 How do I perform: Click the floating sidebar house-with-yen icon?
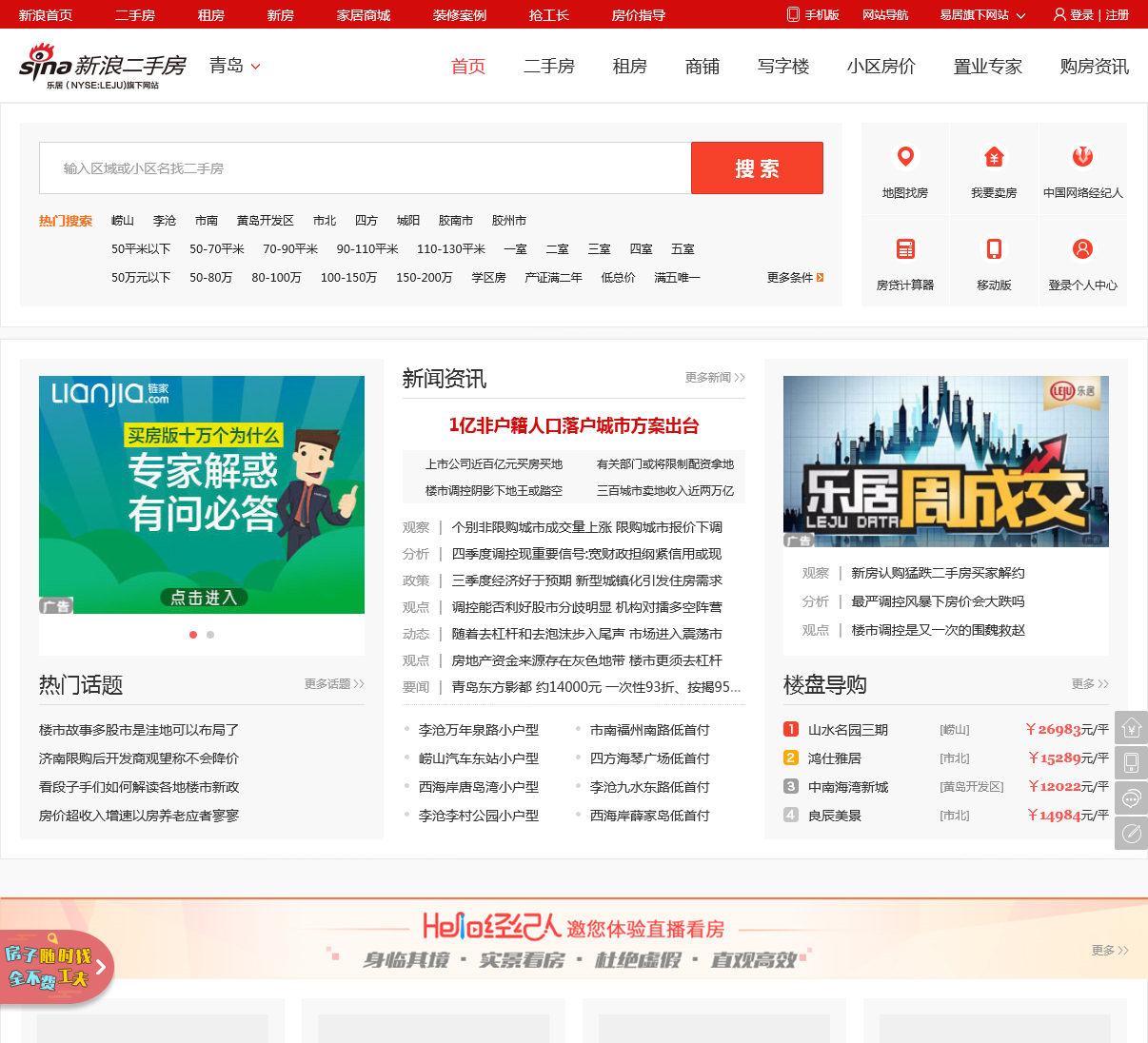[1131, 728]
